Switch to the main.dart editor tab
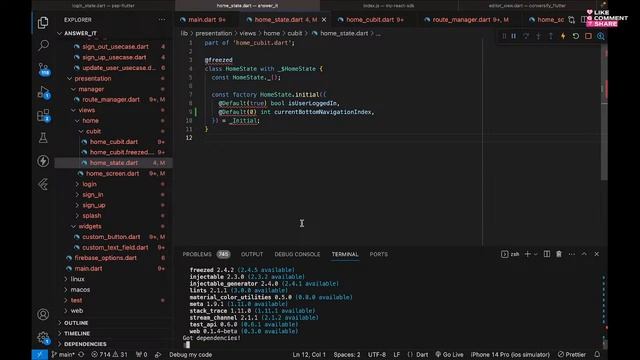 203,20
